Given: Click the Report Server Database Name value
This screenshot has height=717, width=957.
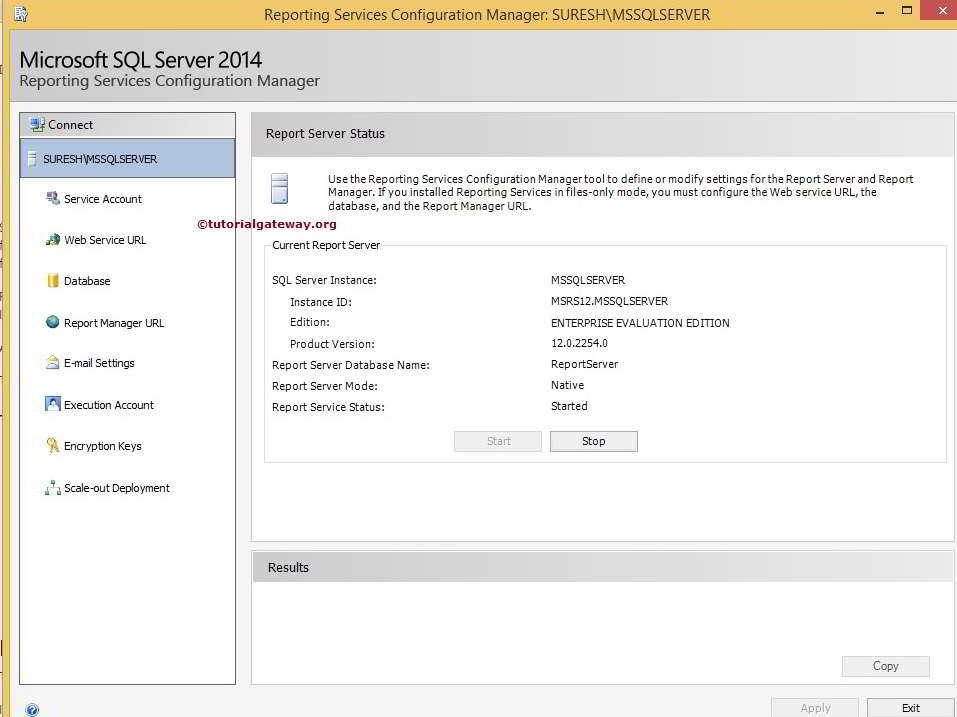Looking at the screenshot, I should (x=584, y=364).
